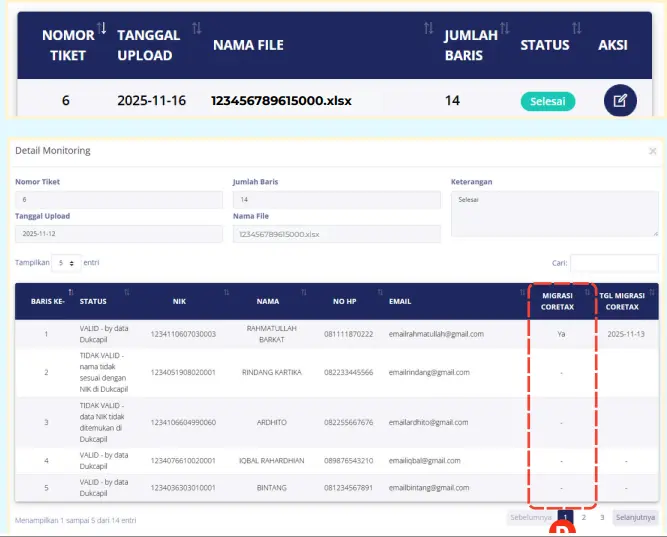667x537 pixels.
Task: Click name ARDHITO
Action: point(271,423)
